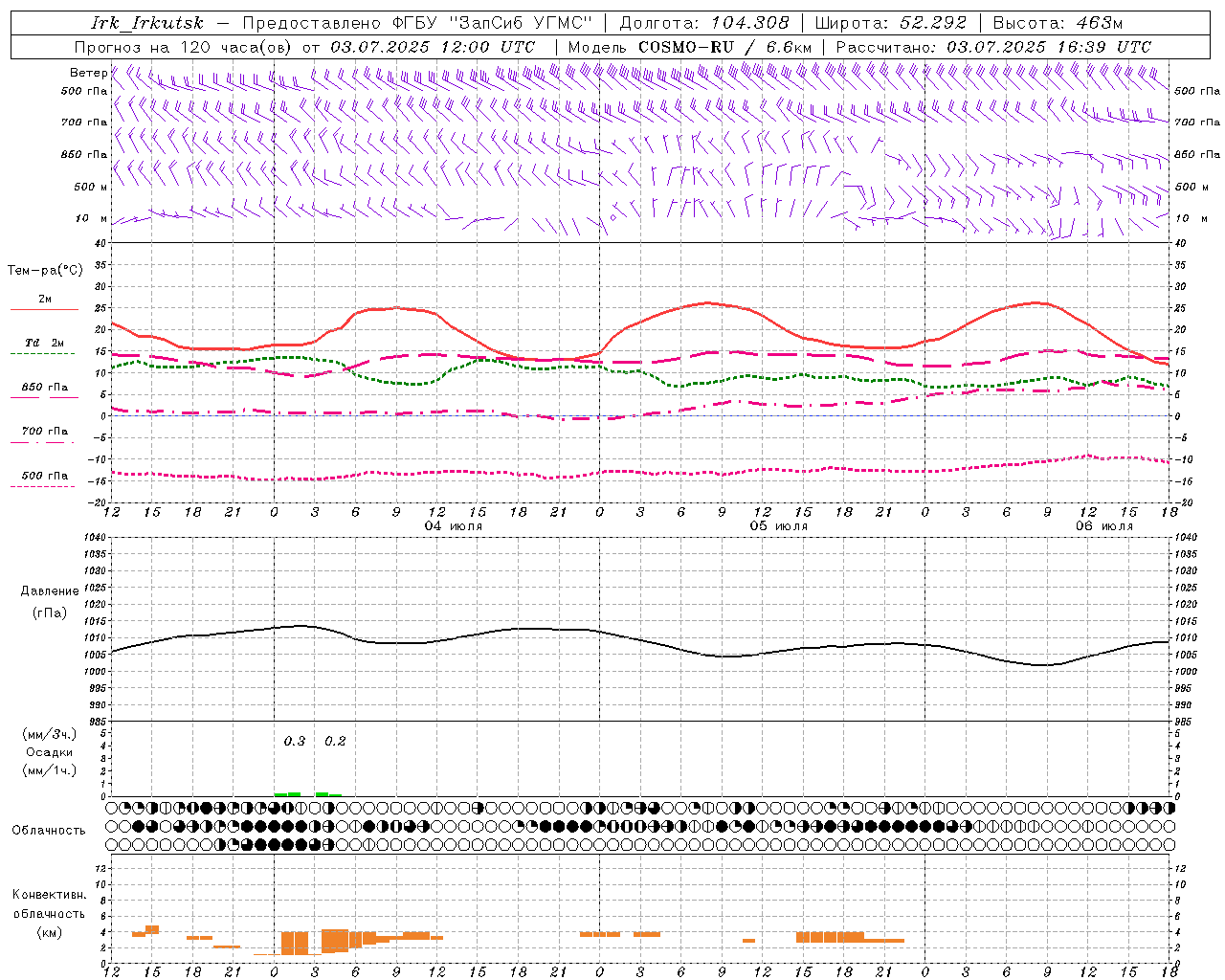
Task: Click the Широта: 52.292 value
Action: pos(891,23)
